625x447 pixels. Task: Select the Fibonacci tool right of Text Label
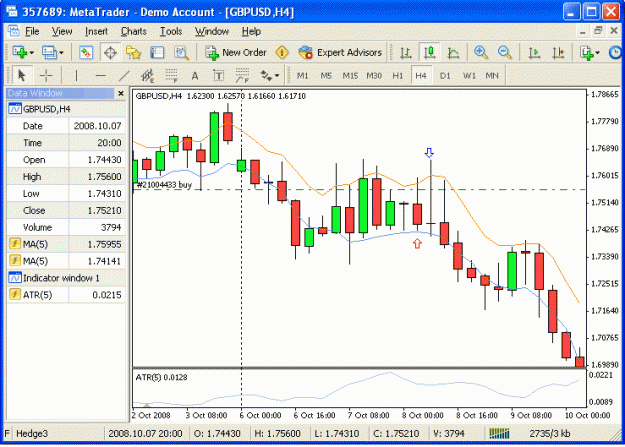tap(242, 75)
